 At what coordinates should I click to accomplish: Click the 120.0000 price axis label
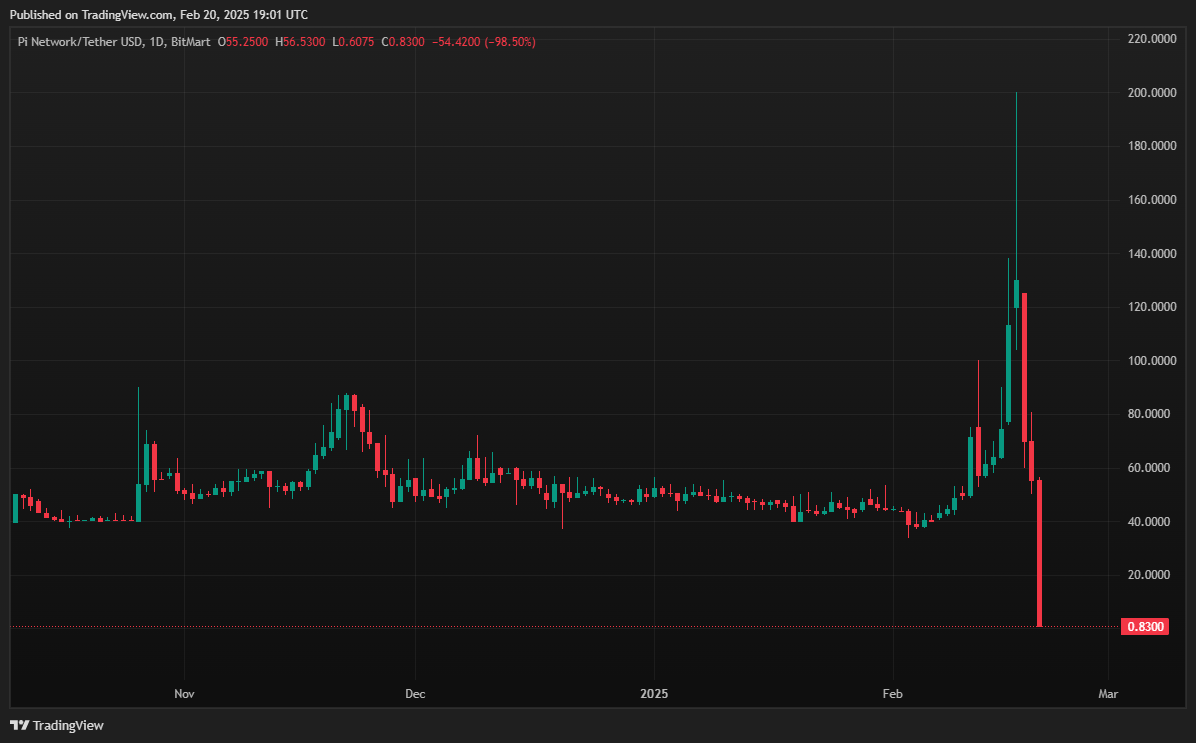tap(1152, 307)
